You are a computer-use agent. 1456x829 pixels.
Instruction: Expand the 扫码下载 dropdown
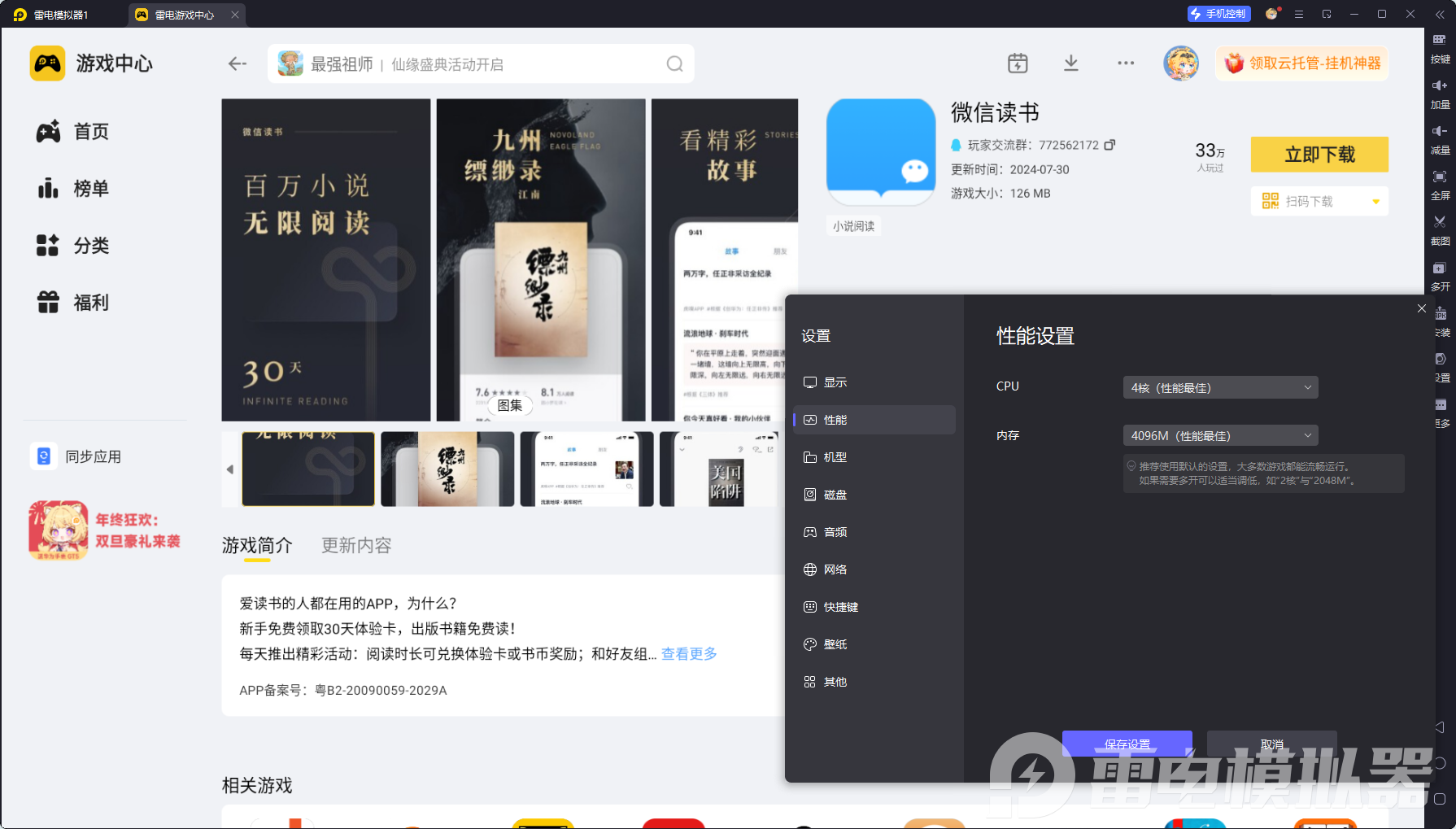[x=1376, y=202]
